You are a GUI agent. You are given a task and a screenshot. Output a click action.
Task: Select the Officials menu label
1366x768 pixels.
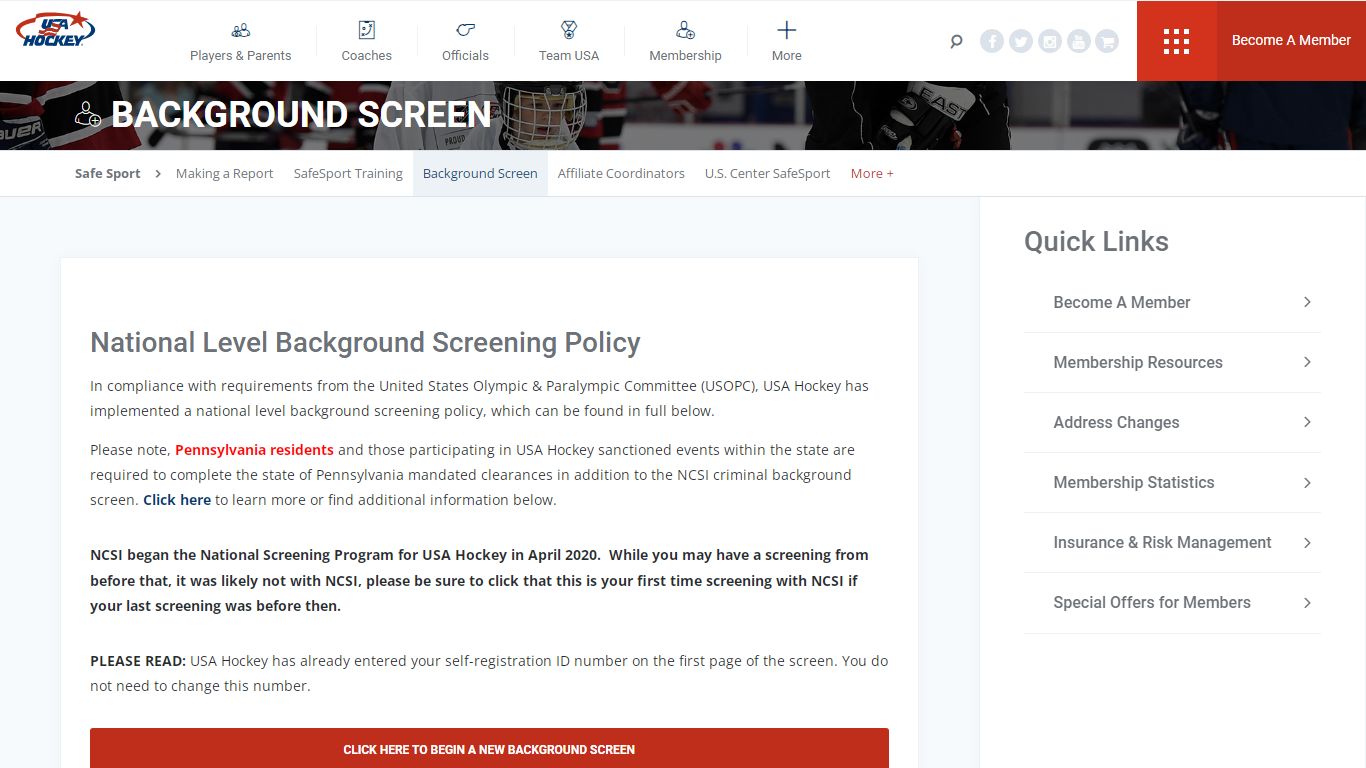(x=465, y=56)
